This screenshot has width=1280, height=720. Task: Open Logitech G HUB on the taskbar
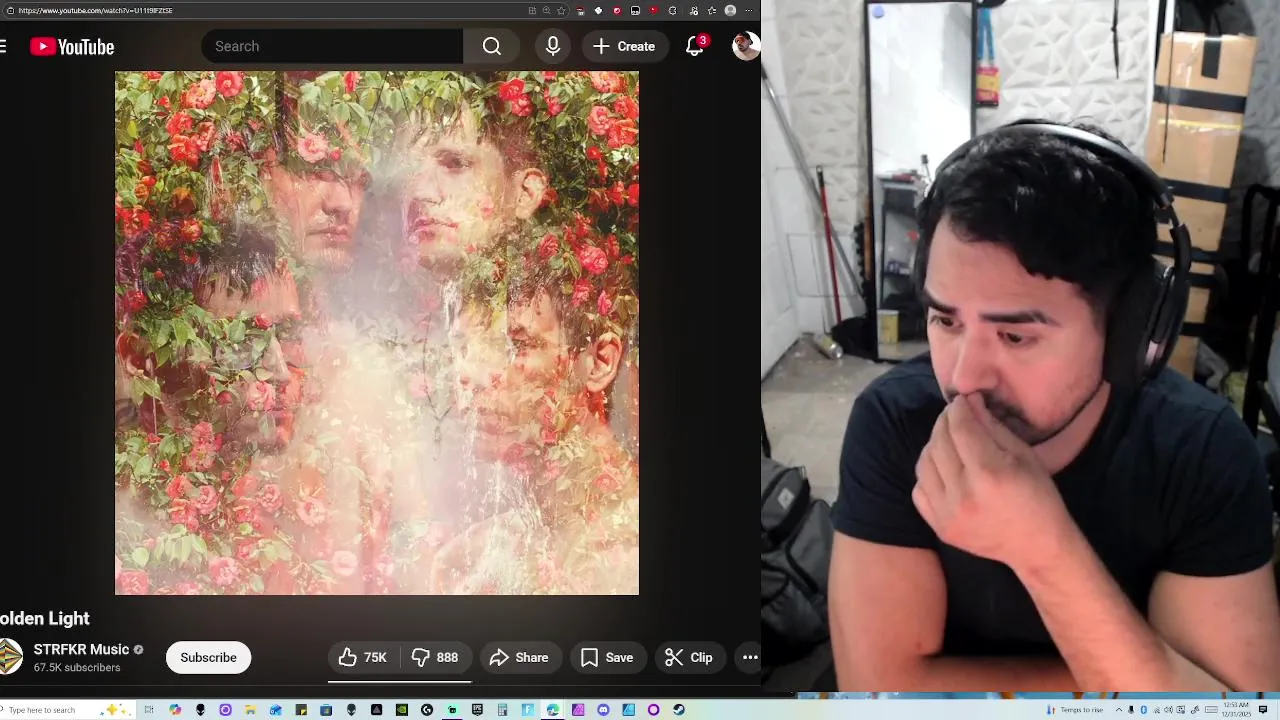pos(427,710)
